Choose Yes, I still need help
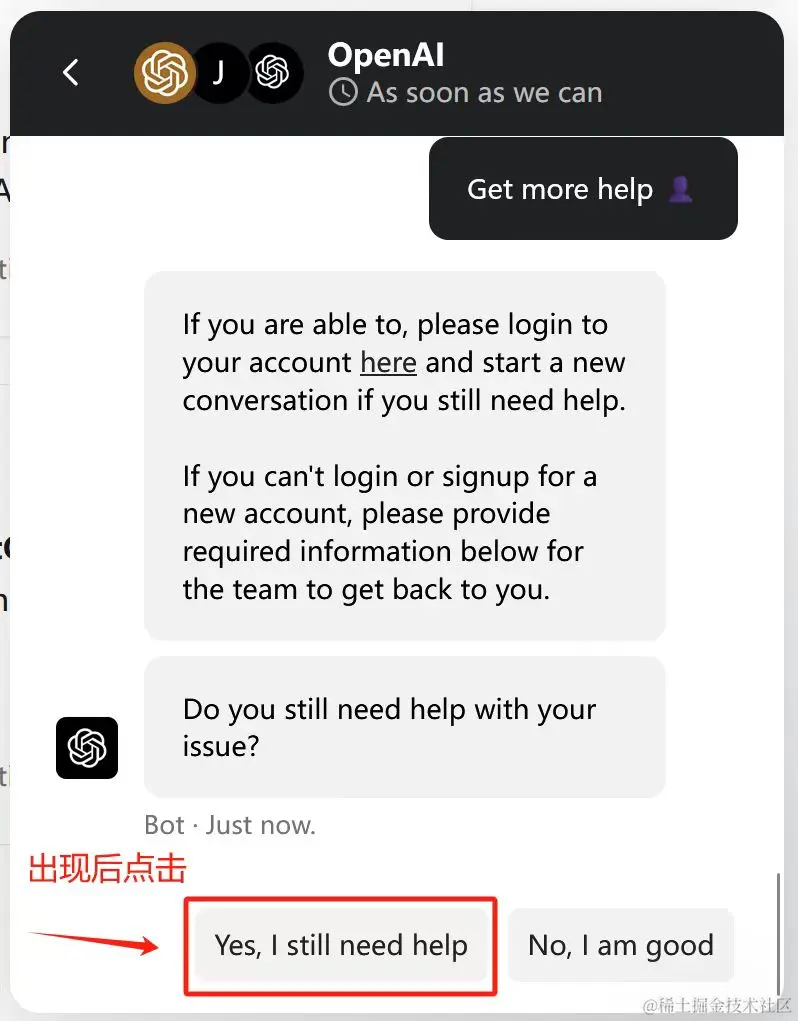The height and width of the screenshot is (1021, 798). pyautogui.click(x=341, y=945)
